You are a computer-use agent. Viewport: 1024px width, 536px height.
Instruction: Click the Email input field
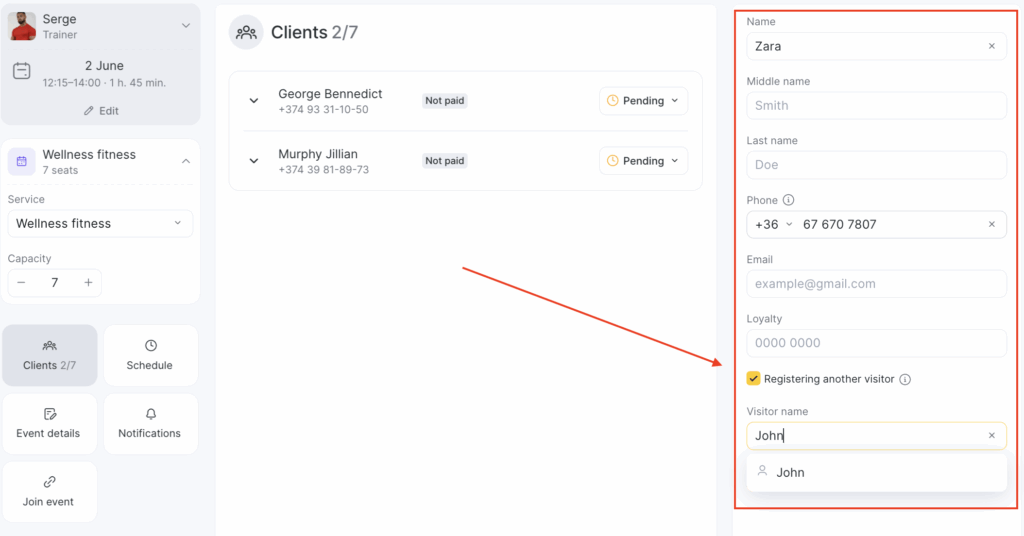pos(876,284)
